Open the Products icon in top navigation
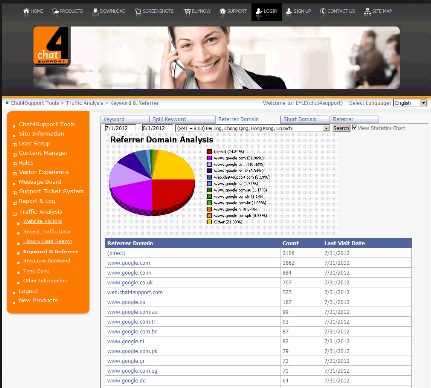Viewport: 431px width, 388px height. point(55,11)
